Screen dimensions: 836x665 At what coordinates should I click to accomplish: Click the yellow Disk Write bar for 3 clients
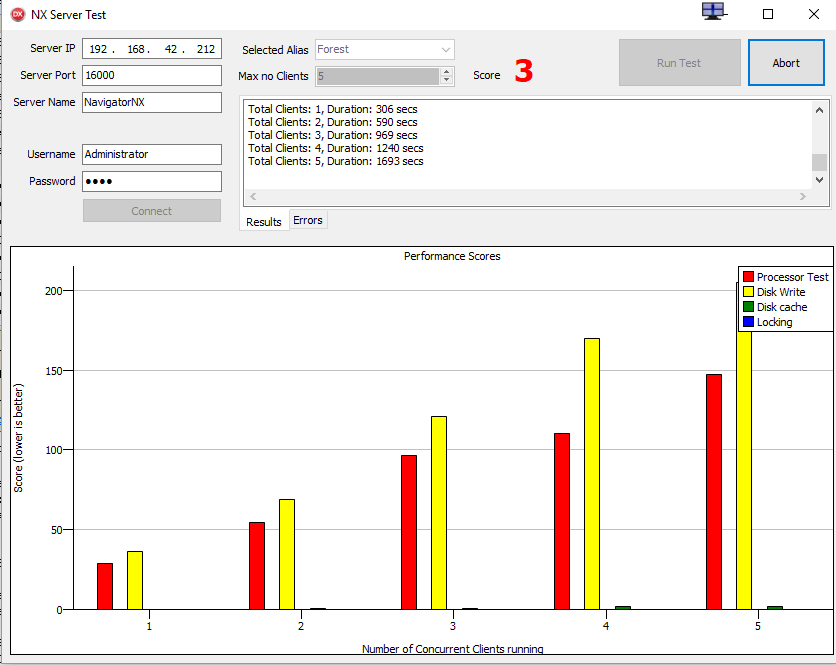439,512
